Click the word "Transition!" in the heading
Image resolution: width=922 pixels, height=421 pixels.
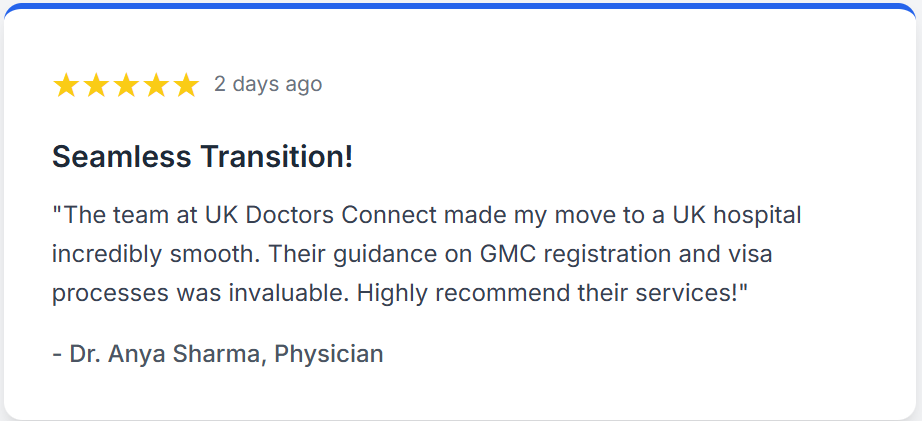276,157
